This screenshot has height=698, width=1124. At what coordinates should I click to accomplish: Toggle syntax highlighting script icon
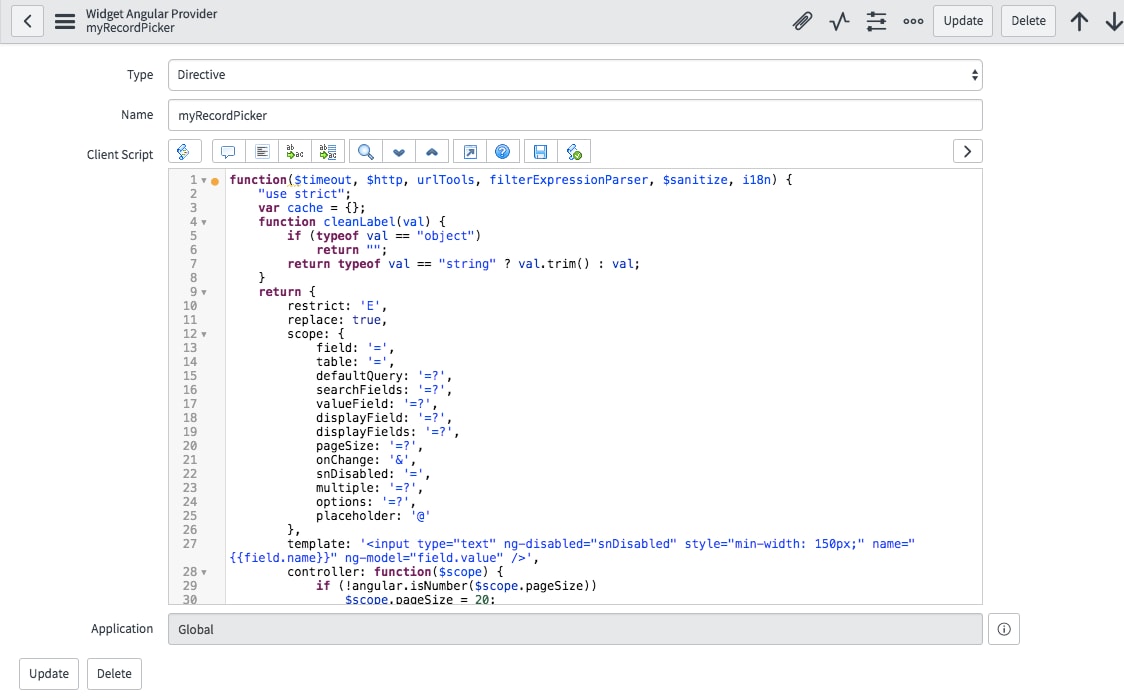184,152
